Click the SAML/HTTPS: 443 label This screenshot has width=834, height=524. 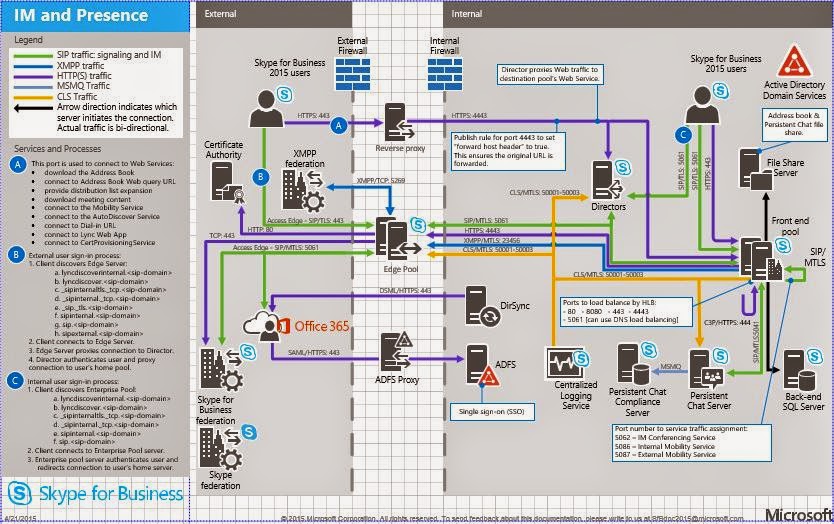click(x=314, y=353)
